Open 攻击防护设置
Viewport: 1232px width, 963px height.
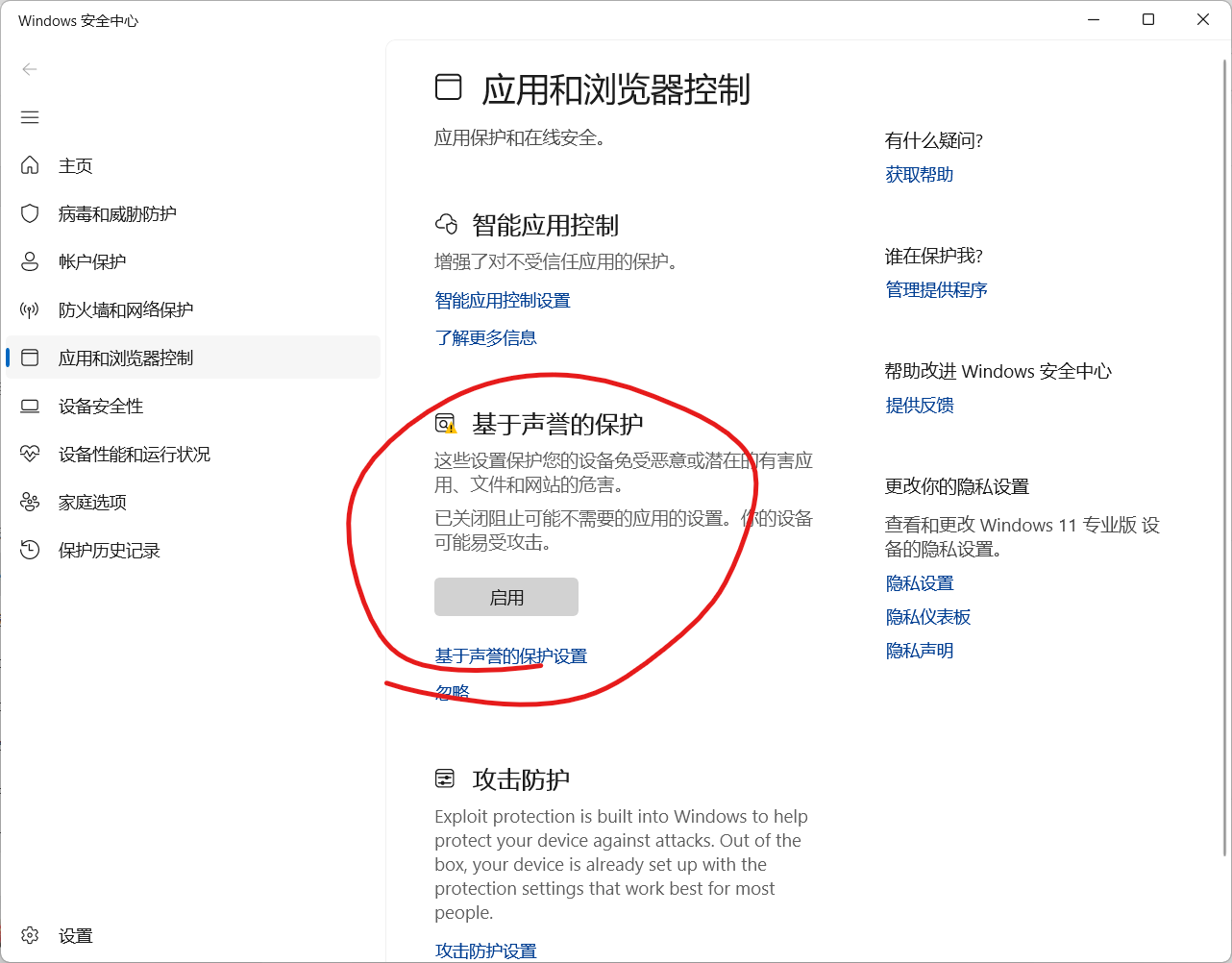point(485,950)
